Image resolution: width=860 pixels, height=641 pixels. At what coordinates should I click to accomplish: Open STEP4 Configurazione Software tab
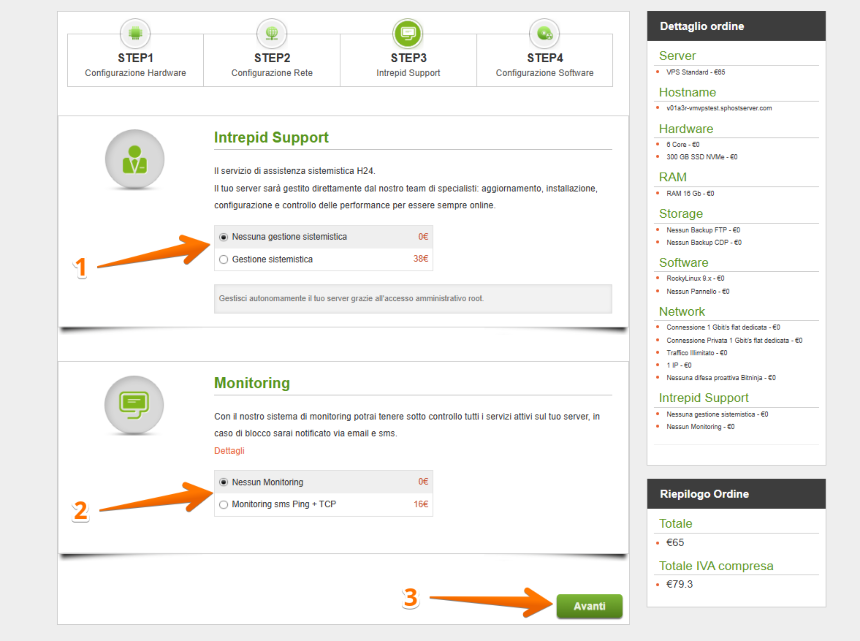[x=544, y=65]
